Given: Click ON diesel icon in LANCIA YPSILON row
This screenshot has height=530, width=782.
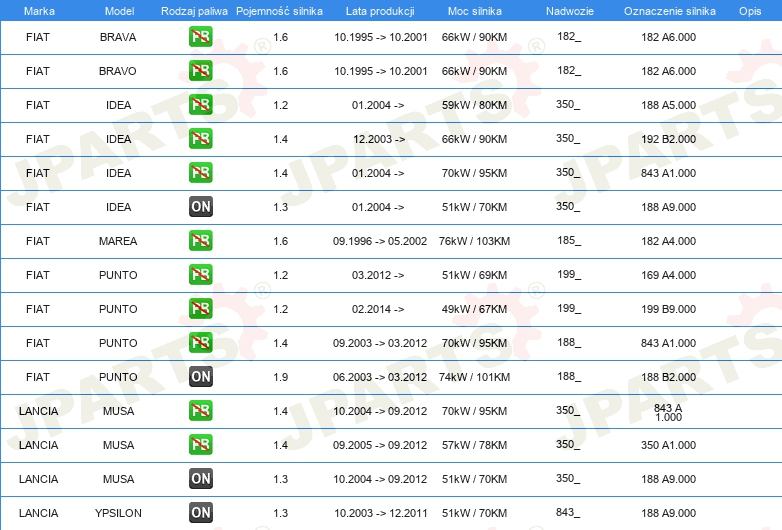Looking at the screenshot, I should pos(200,512).
